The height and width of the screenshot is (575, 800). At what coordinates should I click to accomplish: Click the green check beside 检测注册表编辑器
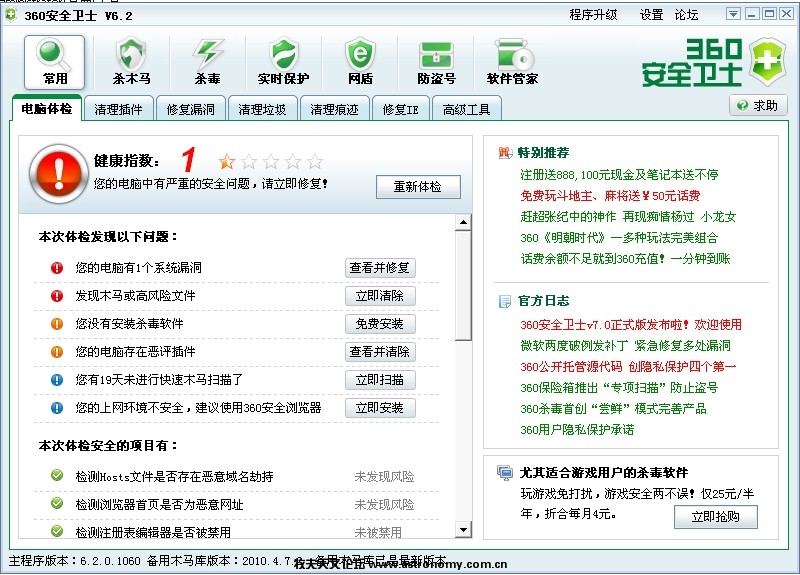(x=57, y=531)
